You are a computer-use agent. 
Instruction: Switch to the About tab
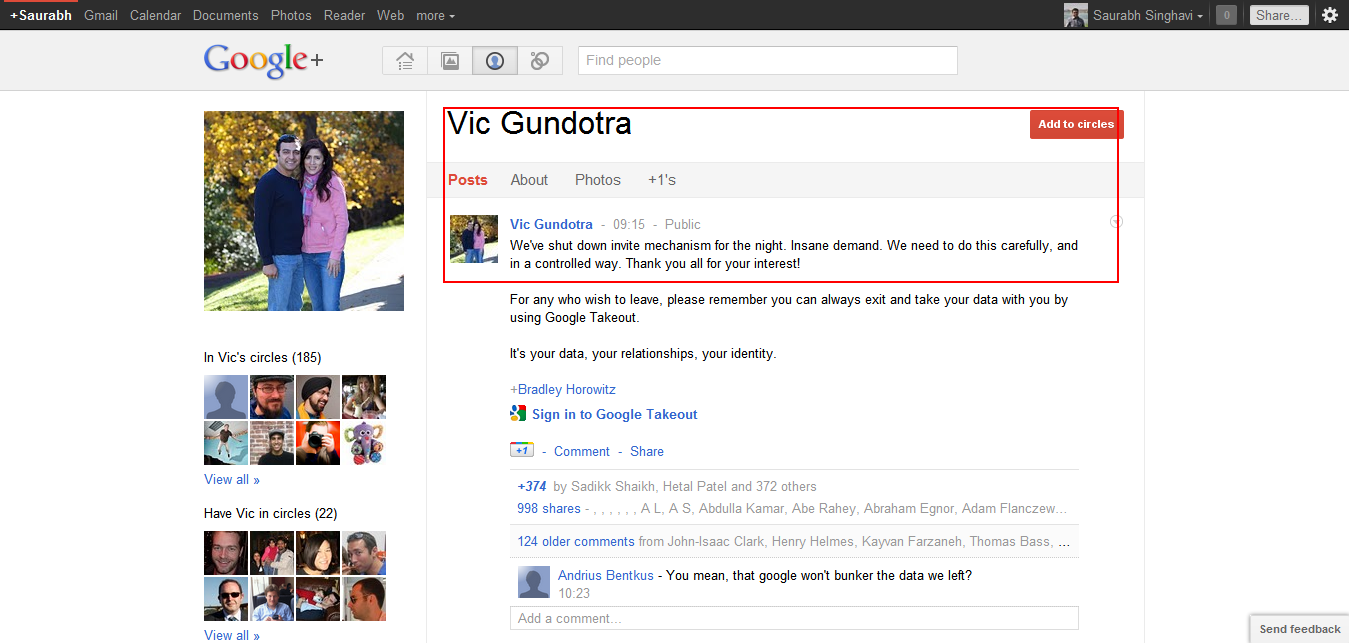click(x=529, y=180)
